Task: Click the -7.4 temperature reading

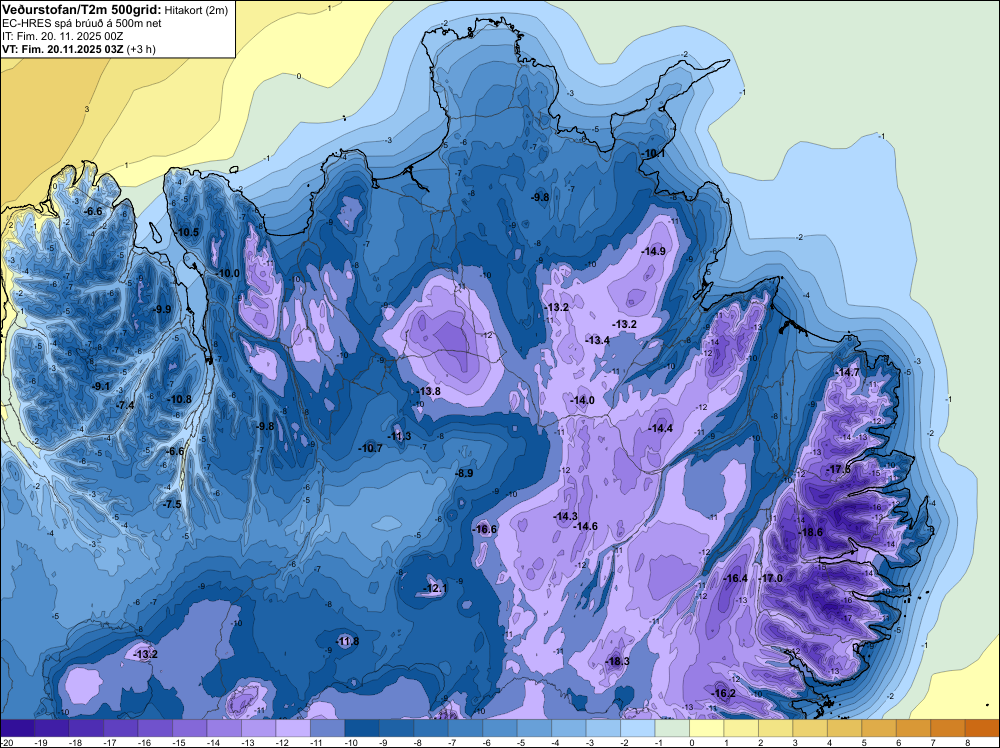Action: tap(125, 405)
